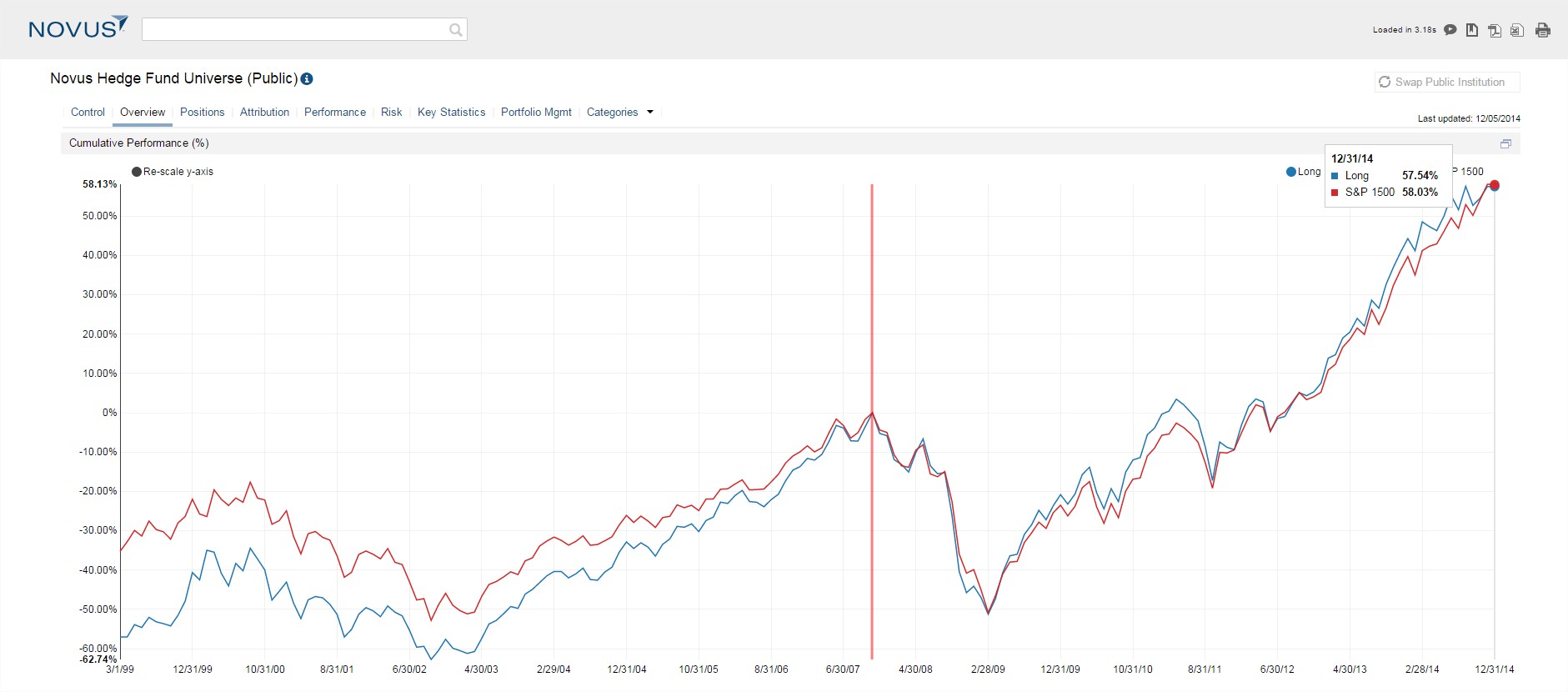
Task: Open the Key Statistics tab
Action: (x=451, y=113)
